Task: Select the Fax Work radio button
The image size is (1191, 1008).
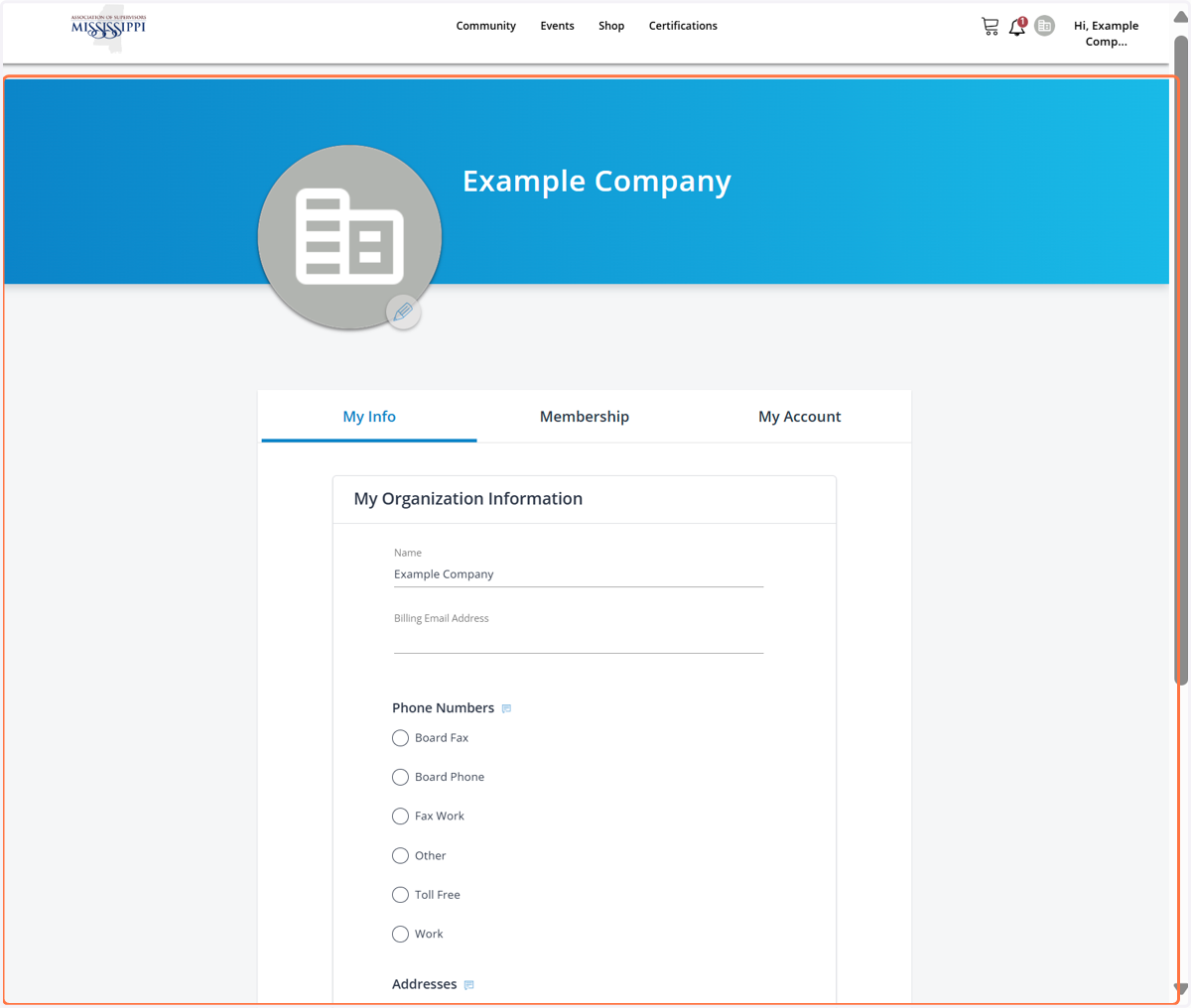Action: pos(400,817)
